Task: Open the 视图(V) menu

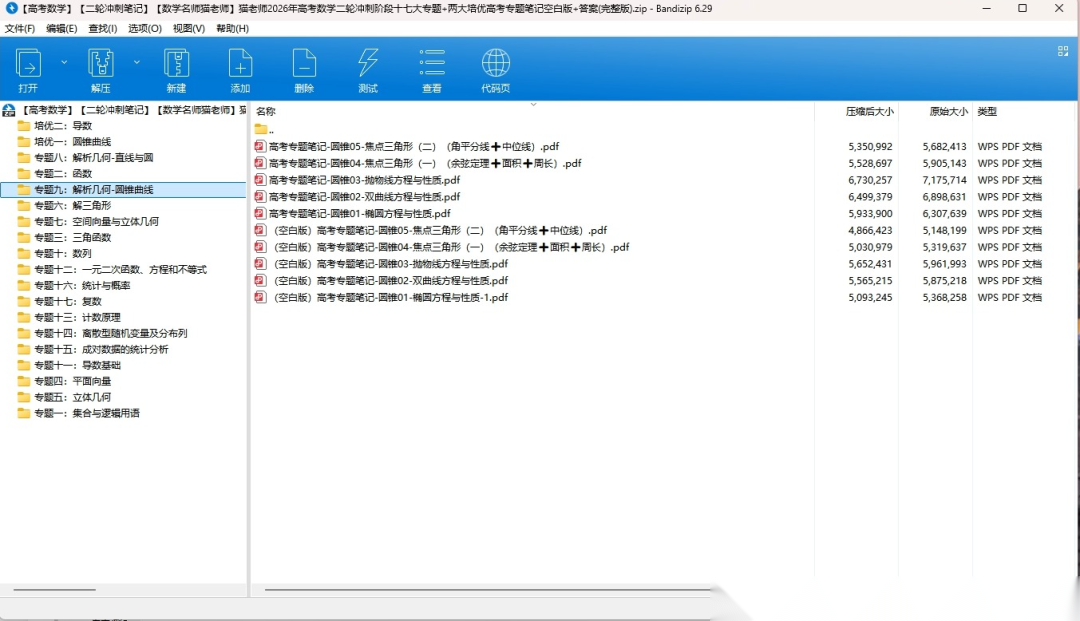Action: pyautogui.click(x=188, y=28)
